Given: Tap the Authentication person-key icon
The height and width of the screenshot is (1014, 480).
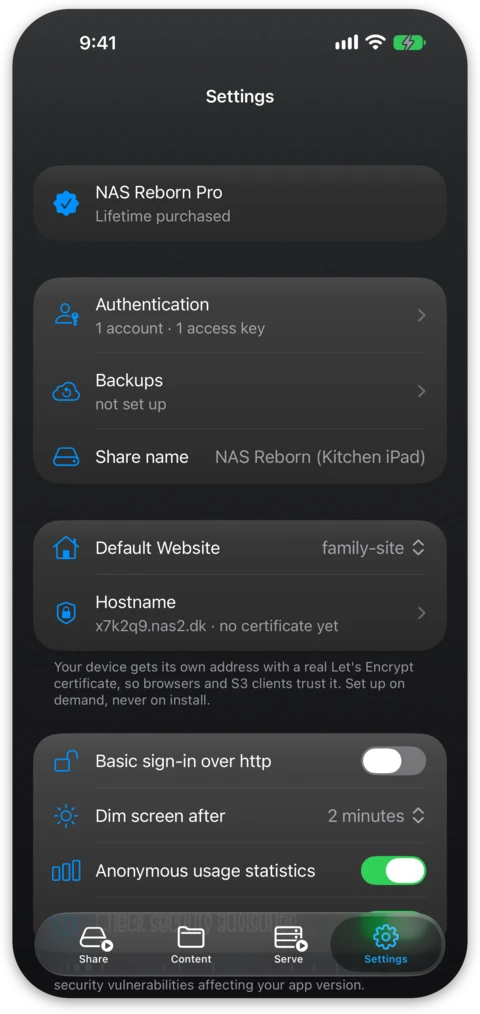Looking at the screenshot, I should point(66,315).
